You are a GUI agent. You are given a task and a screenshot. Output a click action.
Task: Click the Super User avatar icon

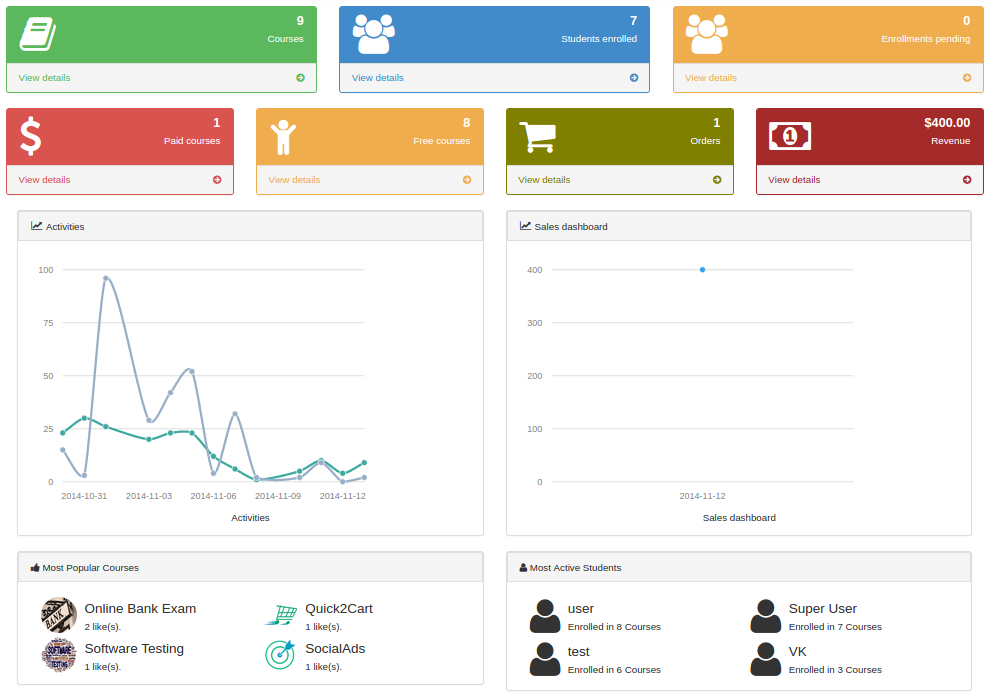click(x=766, y=616)
